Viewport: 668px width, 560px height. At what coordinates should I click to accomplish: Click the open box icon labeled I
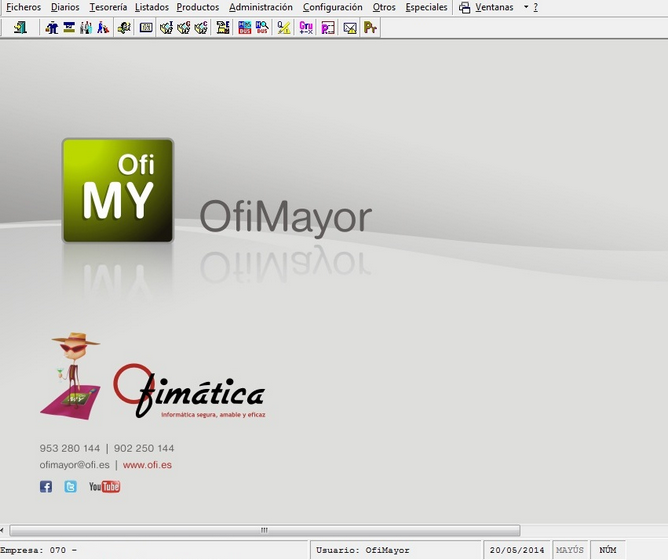[166, 28]
